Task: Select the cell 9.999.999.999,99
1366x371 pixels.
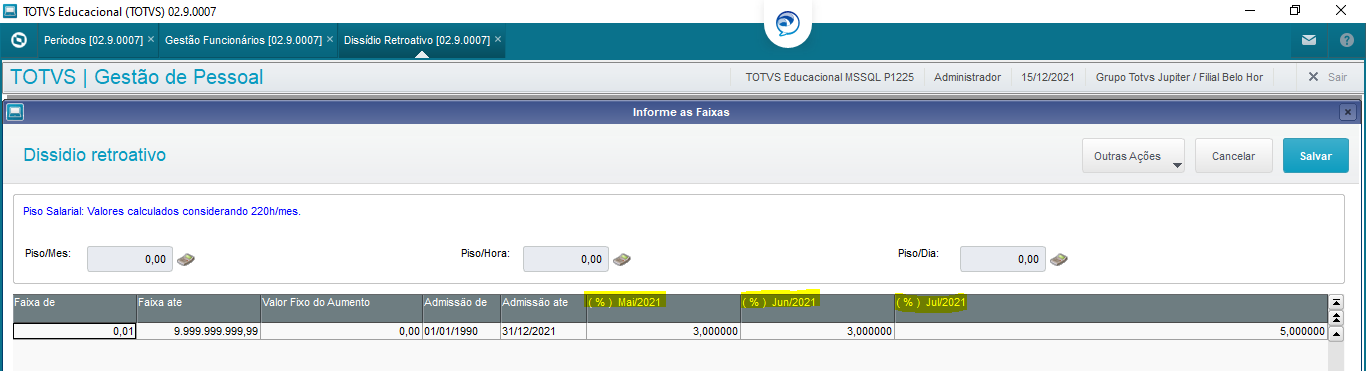Action: [198, 331]
